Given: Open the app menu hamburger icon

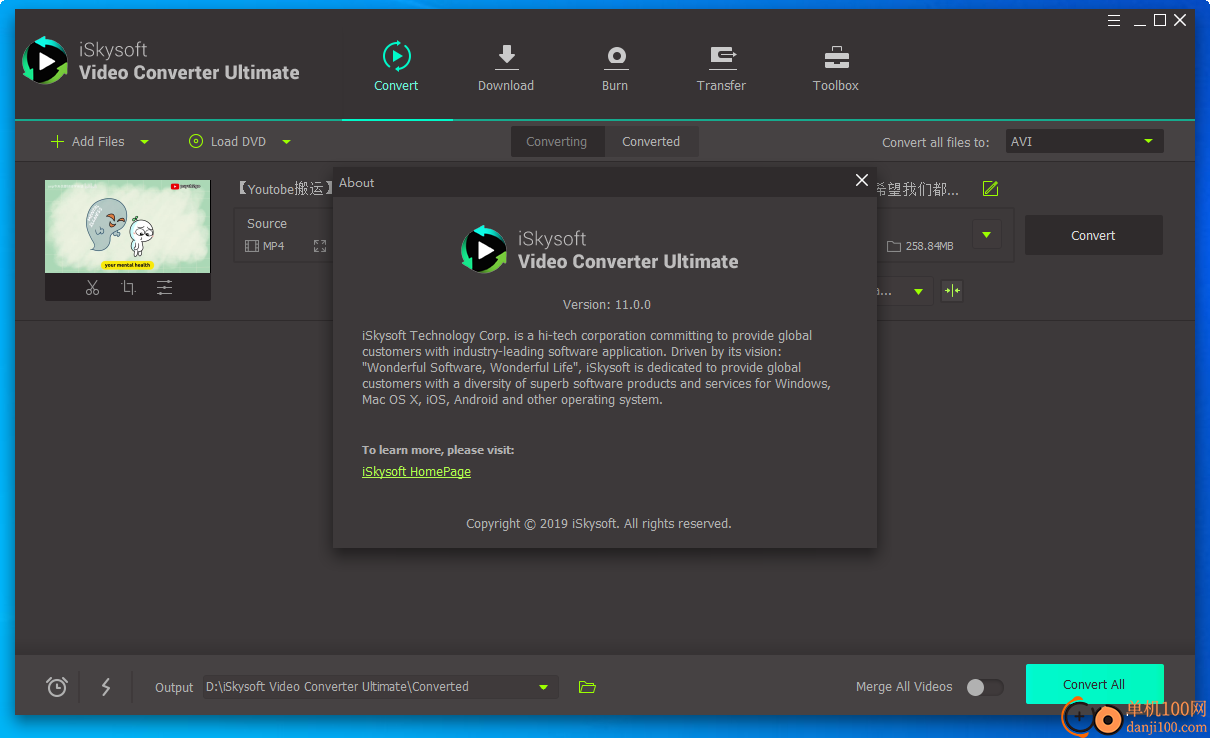Looking at the screenshot, I should pos(1114,20).
